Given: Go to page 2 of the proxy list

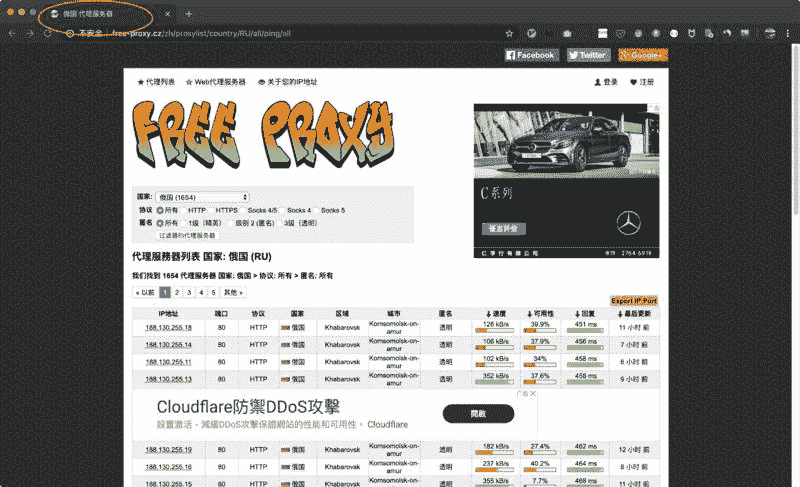Looking at the screenshot, I should point(177,293).
